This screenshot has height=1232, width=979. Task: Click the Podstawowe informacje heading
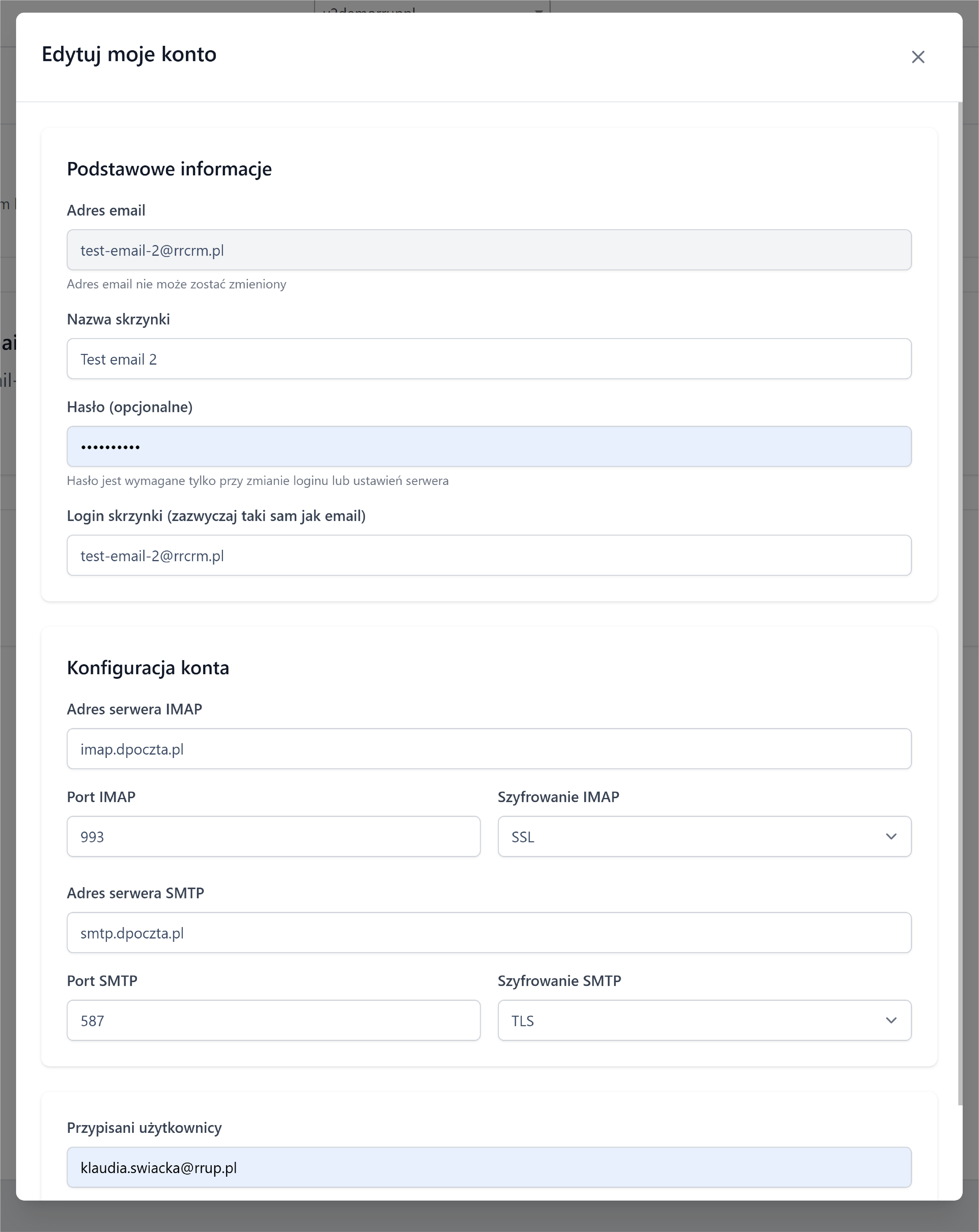(169, 169)
